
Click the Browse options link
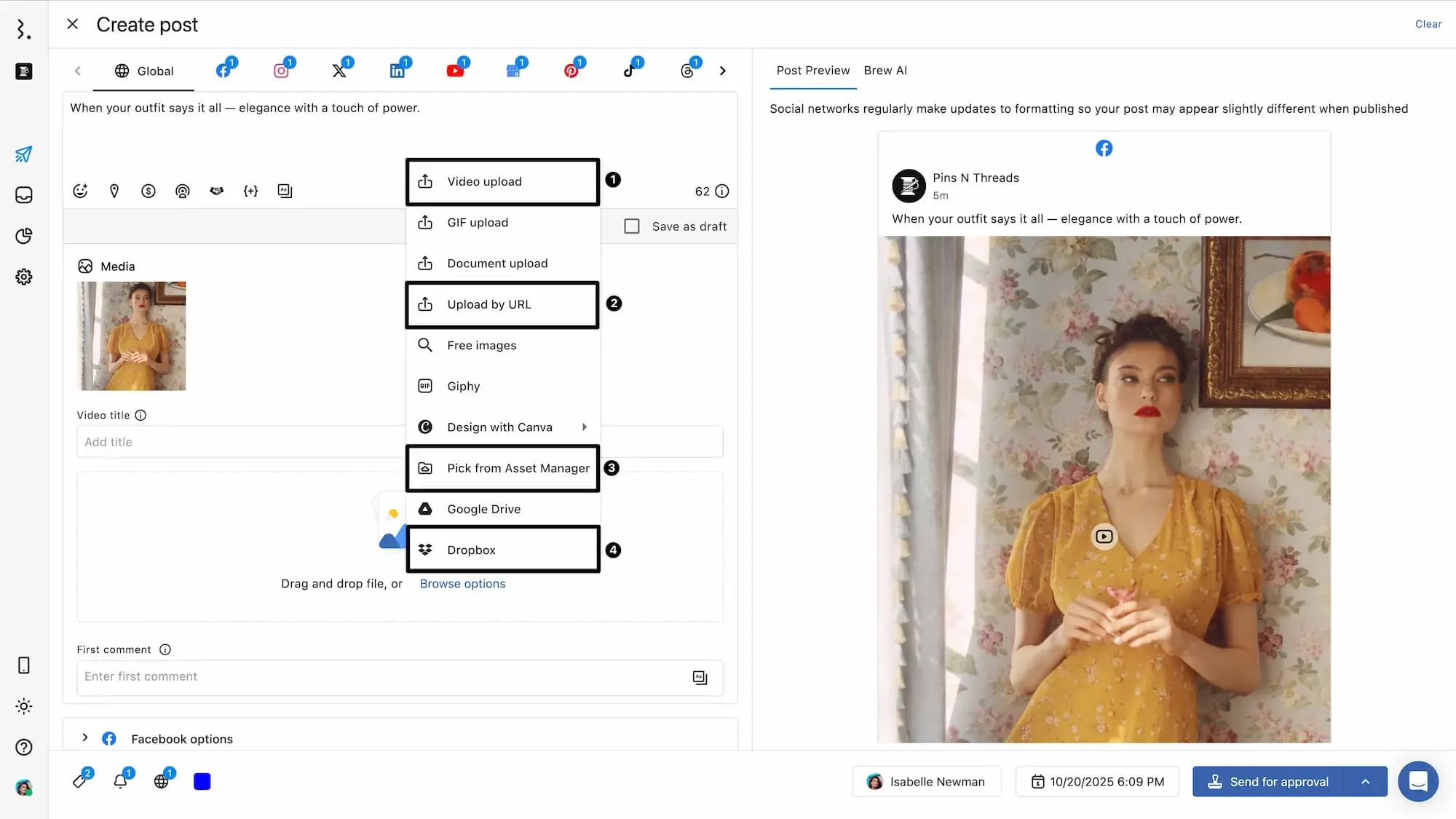pos(462,584)
